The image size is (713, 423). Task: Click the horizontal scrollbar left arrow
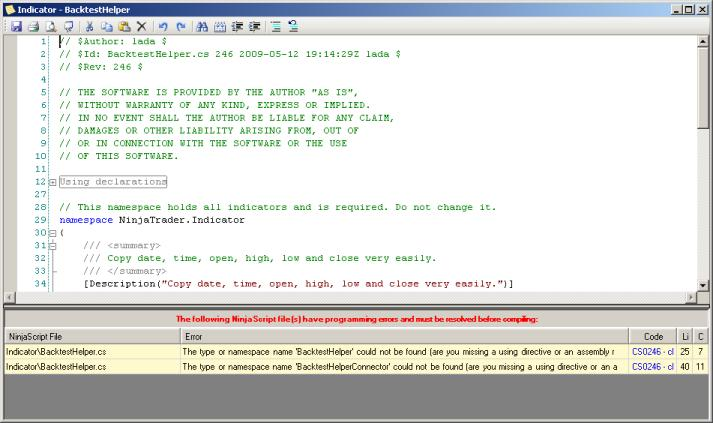[10, 297]
